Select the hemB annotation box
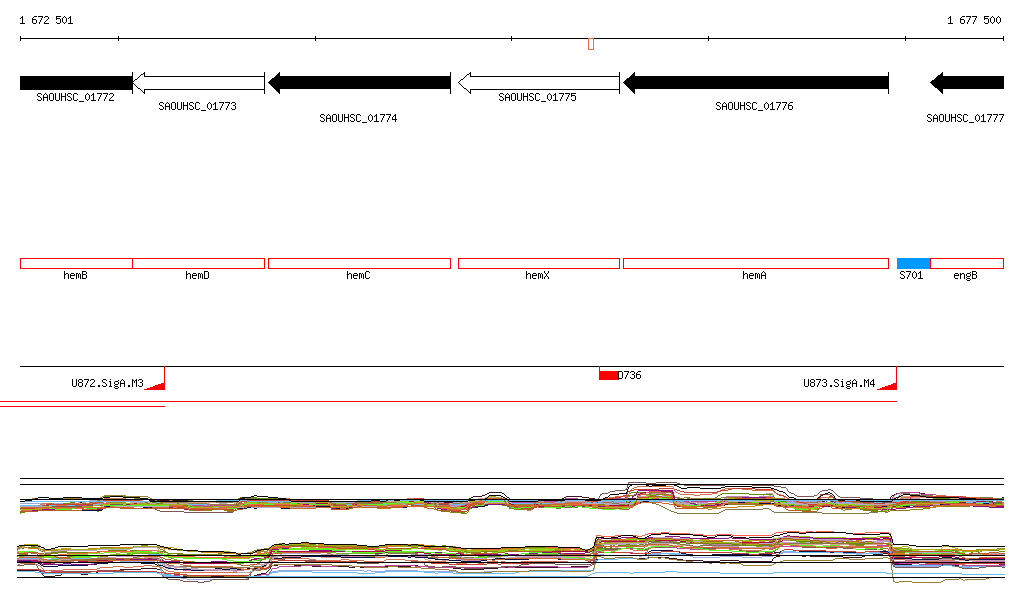 tap(76, 263)
